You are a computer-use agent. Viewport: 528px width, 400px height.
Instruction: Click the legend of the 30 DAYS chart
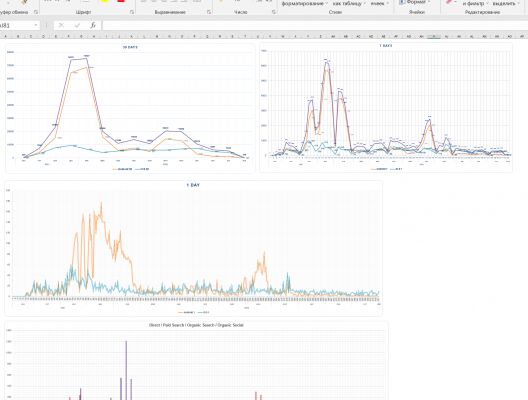click(x=131, y=169)
